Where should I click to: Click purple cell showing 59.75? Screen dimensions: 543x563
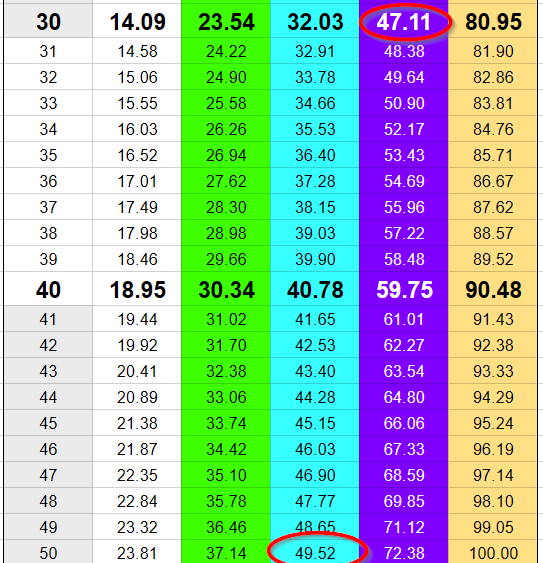click(x=404, y=289)
